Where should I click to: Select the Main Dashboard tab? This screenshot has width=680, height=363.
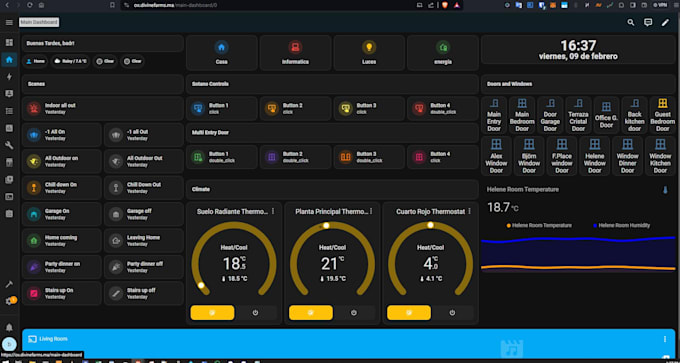[x=39, y=23]
